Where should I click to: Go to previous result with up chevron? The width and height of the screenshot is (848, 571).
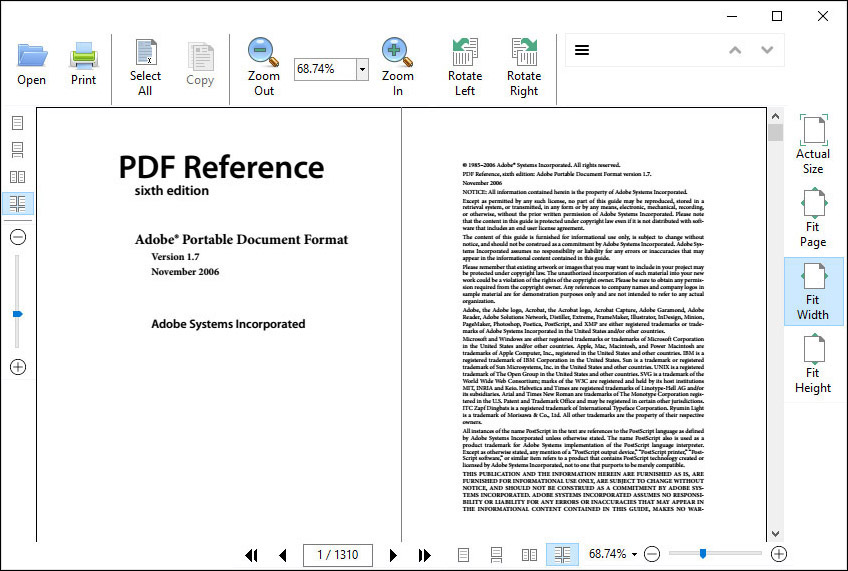735,50
